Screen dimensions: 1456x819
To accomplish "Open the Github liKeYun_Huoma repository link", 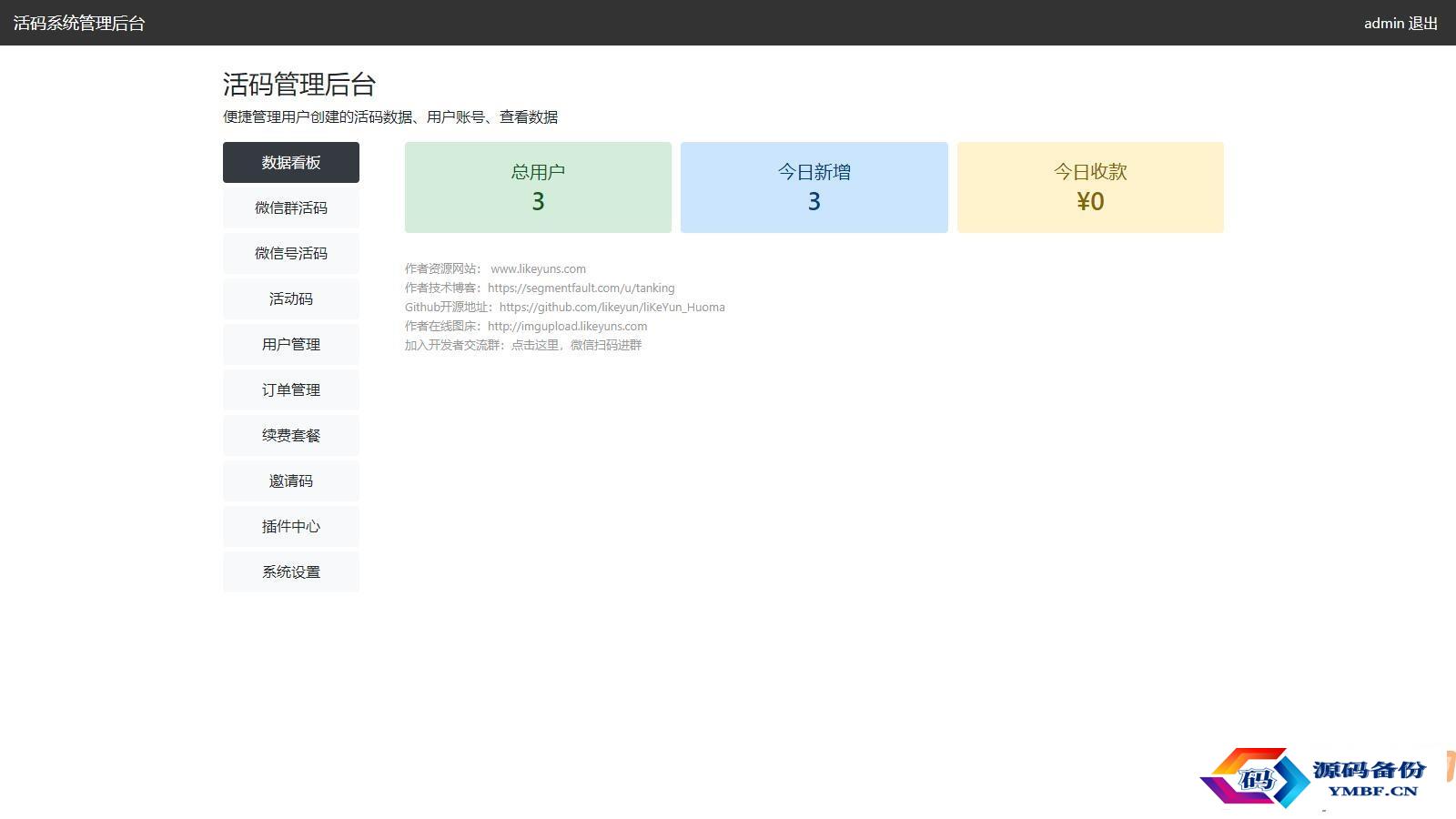I will 612,307.
